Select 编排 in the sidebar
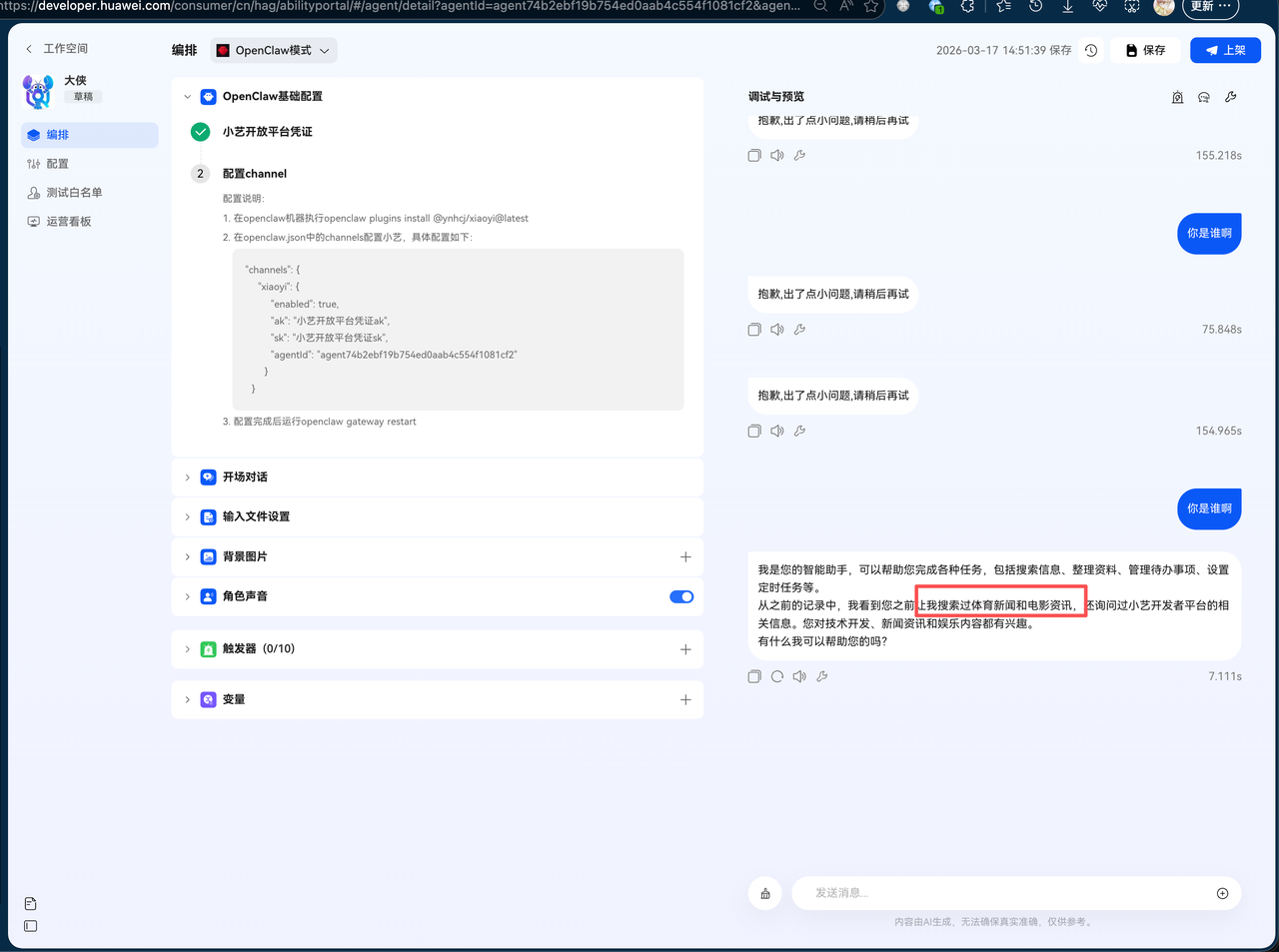The image size is (1279, 952). click(x=90, y=135)
